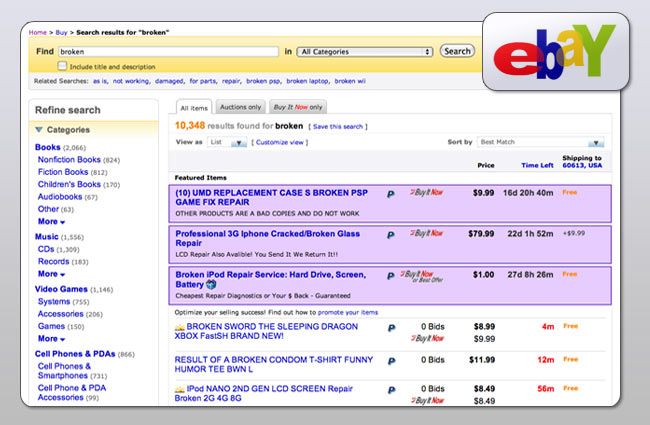Filter by Music category
Viewport: 650px width, 425px height.
click(46, 237)
